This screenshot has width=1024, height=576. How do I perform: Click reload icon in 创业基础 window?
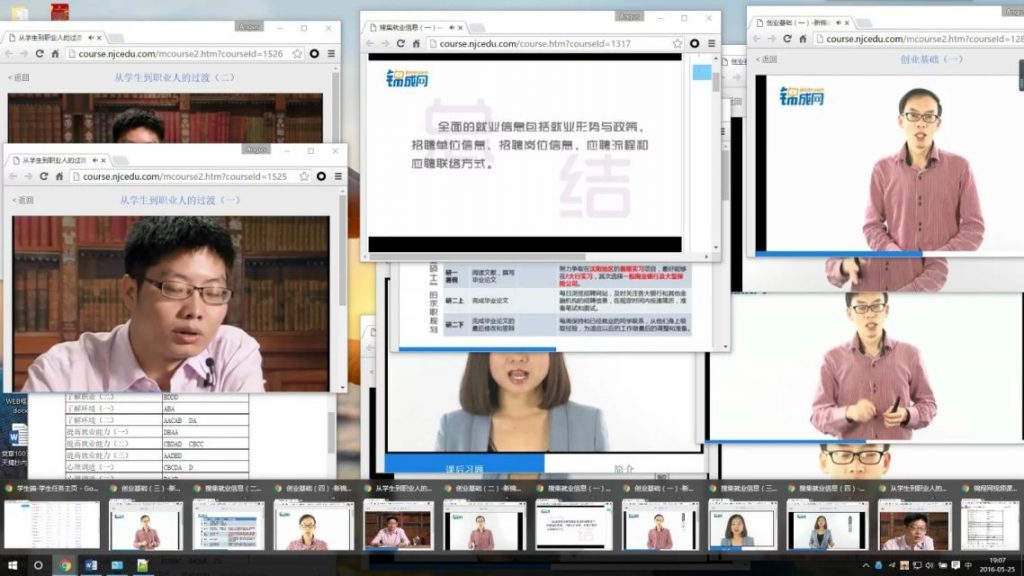[788, 39]
